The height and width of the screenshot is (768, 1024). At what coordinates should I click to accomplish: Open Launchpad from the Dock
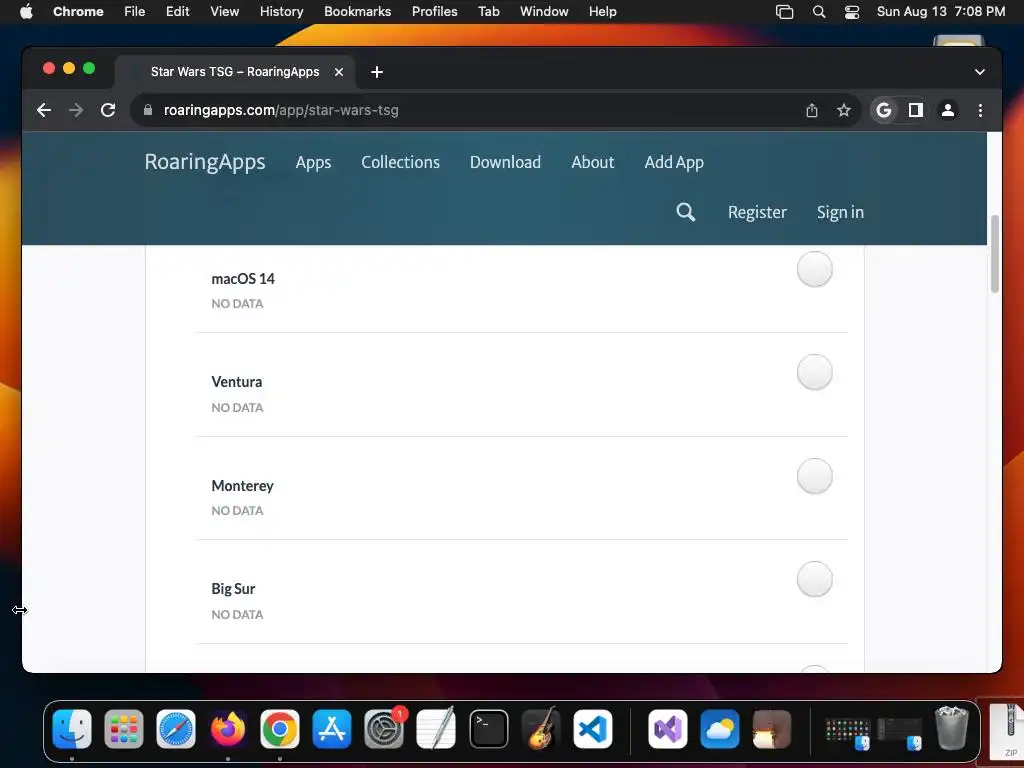click(x=123, y=729)
